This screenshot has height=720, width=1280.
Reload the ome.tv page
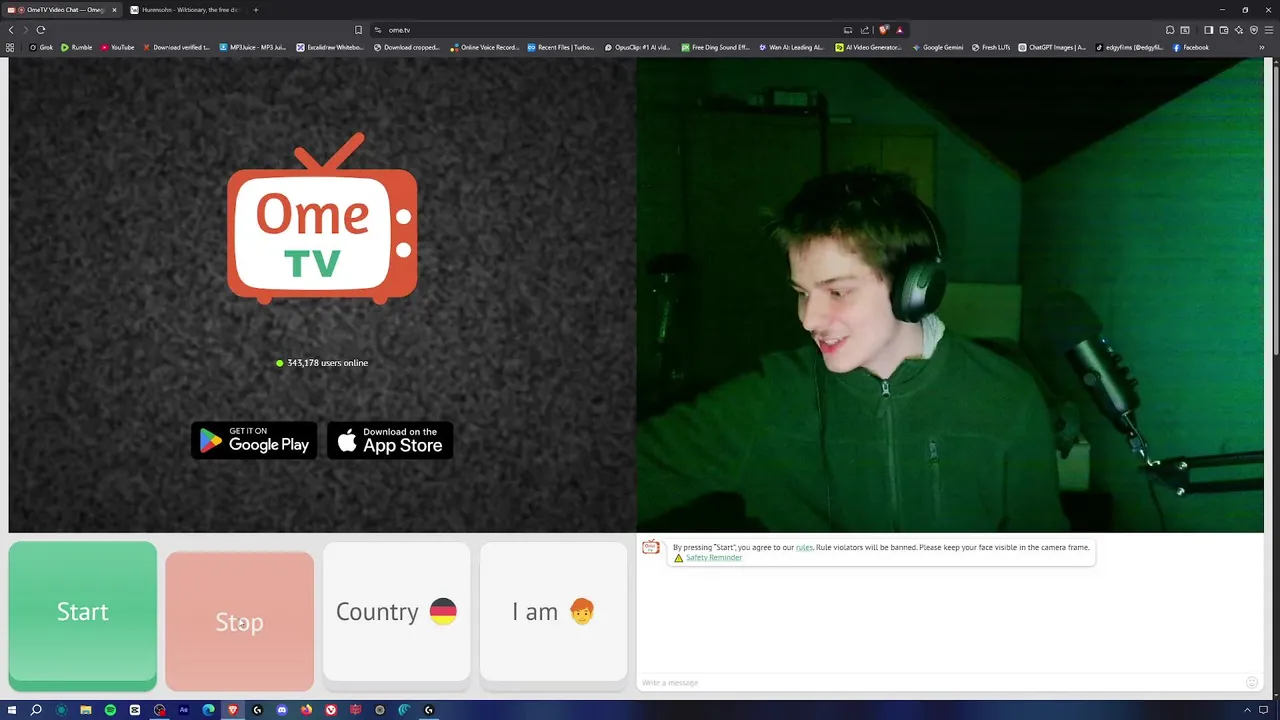coord(41,30)
